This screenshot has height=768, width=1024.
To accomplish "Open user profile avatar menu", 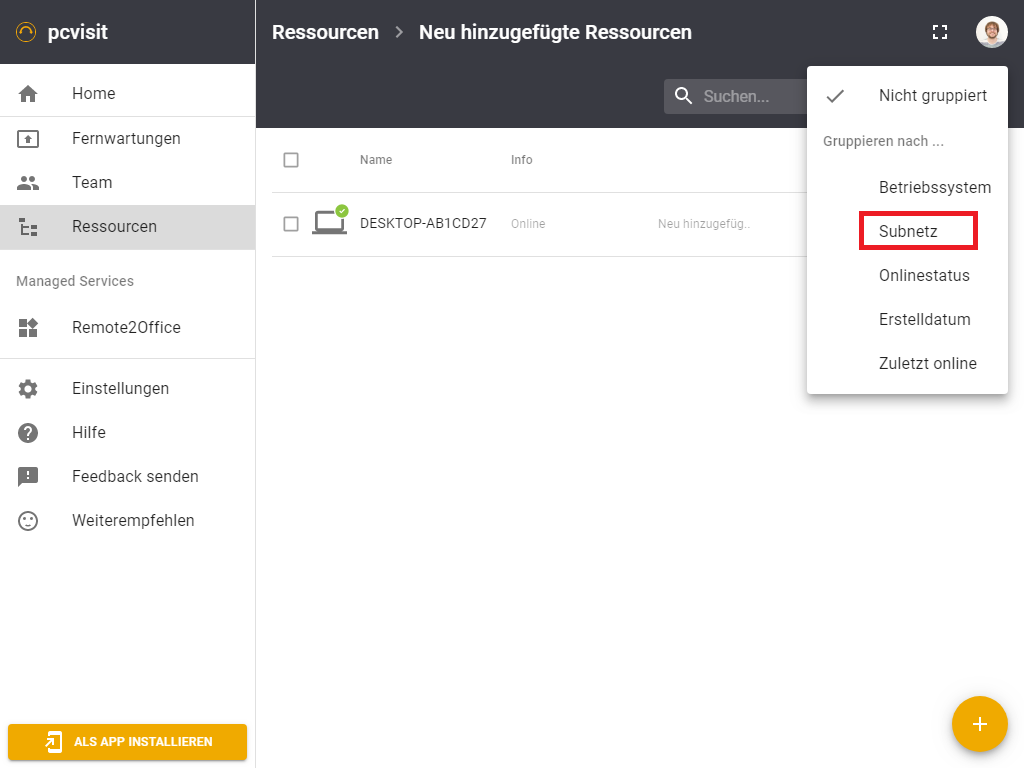I will (x=991, y=32).
